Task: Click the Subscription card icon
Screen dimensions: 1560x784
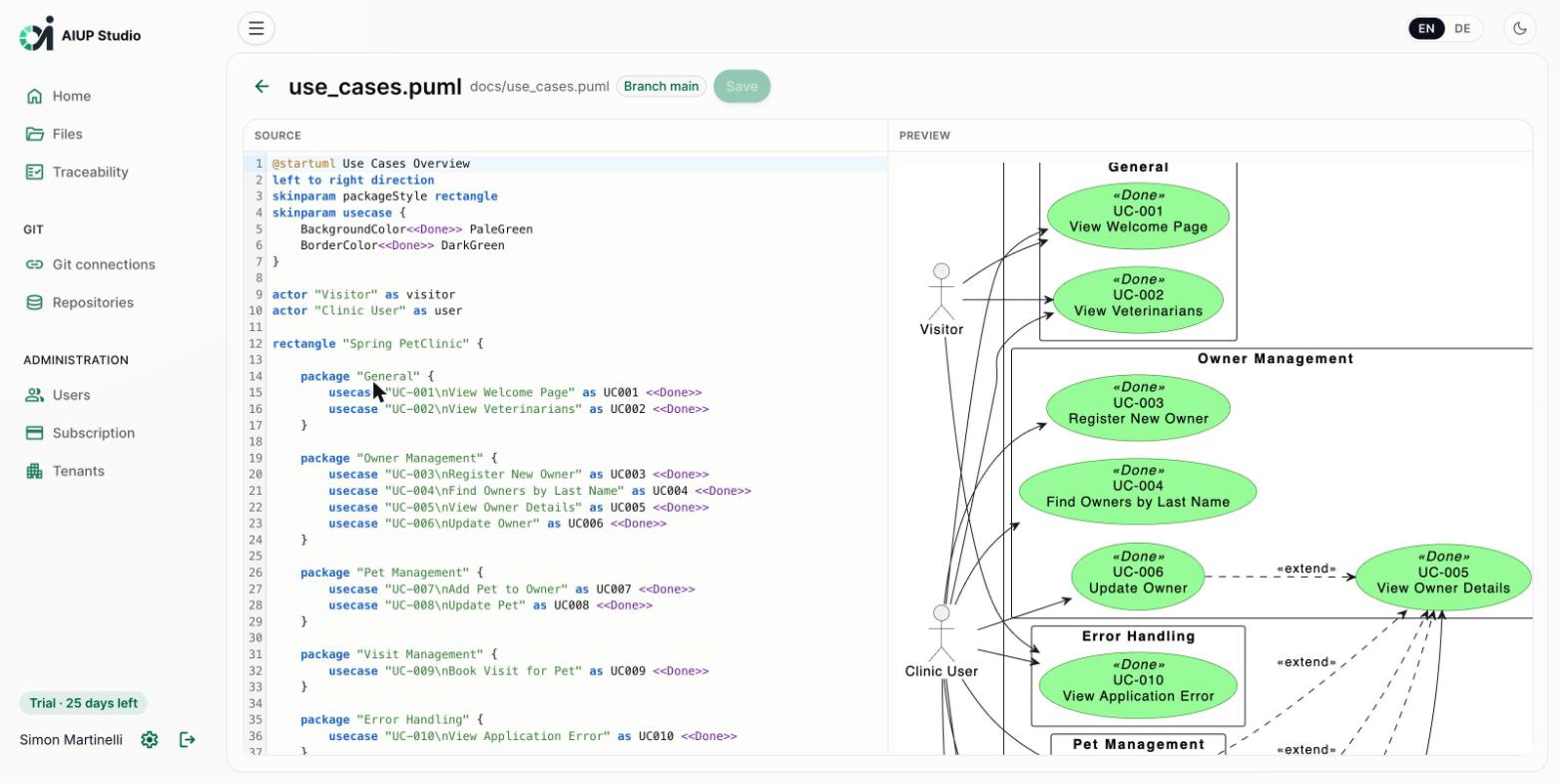Action: pyautogui.click(x=35, y=433)
